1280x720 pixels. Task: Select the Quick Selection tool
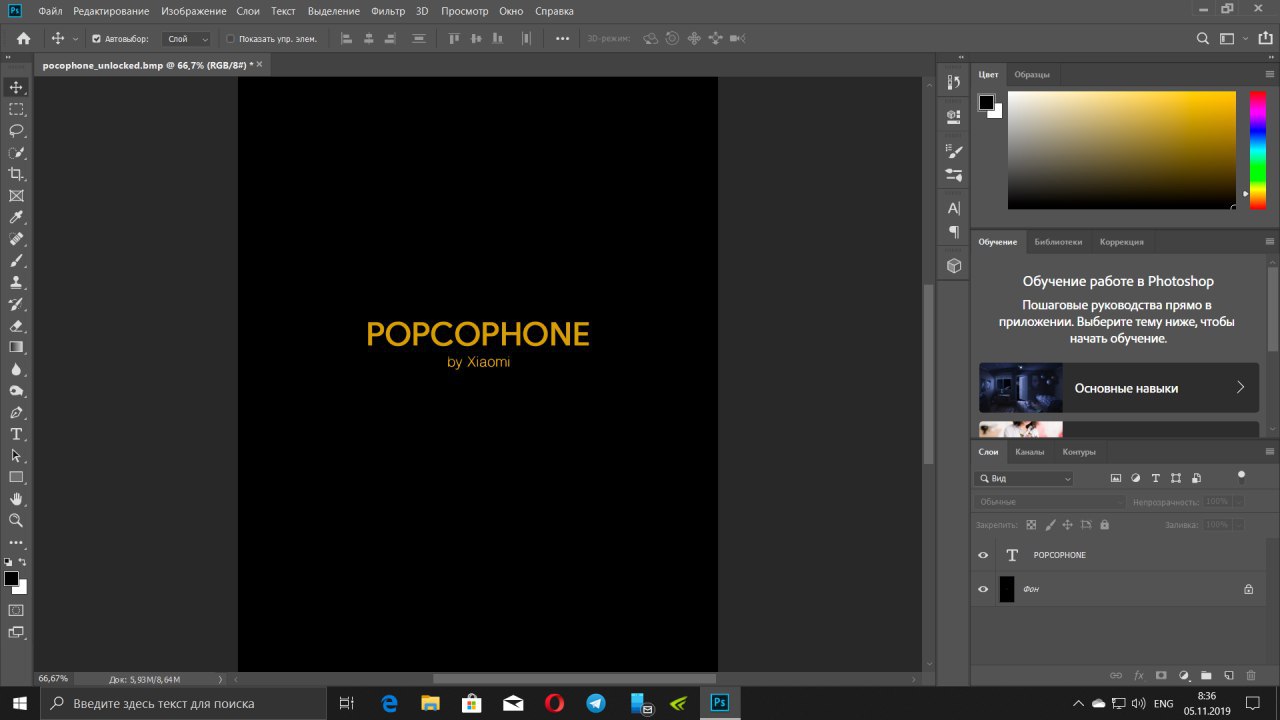click(x=16, y=153)
